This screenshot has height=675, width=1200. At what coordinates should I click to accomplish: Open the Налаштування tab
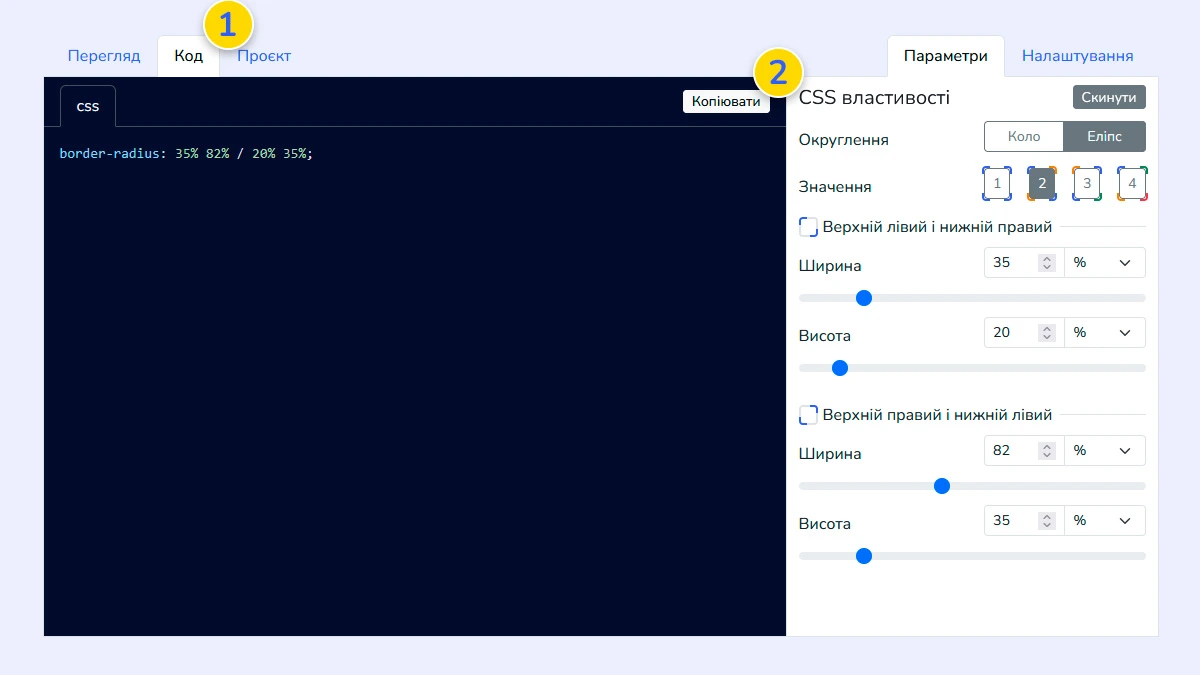pyautogui.click(x=1078, y=56)
